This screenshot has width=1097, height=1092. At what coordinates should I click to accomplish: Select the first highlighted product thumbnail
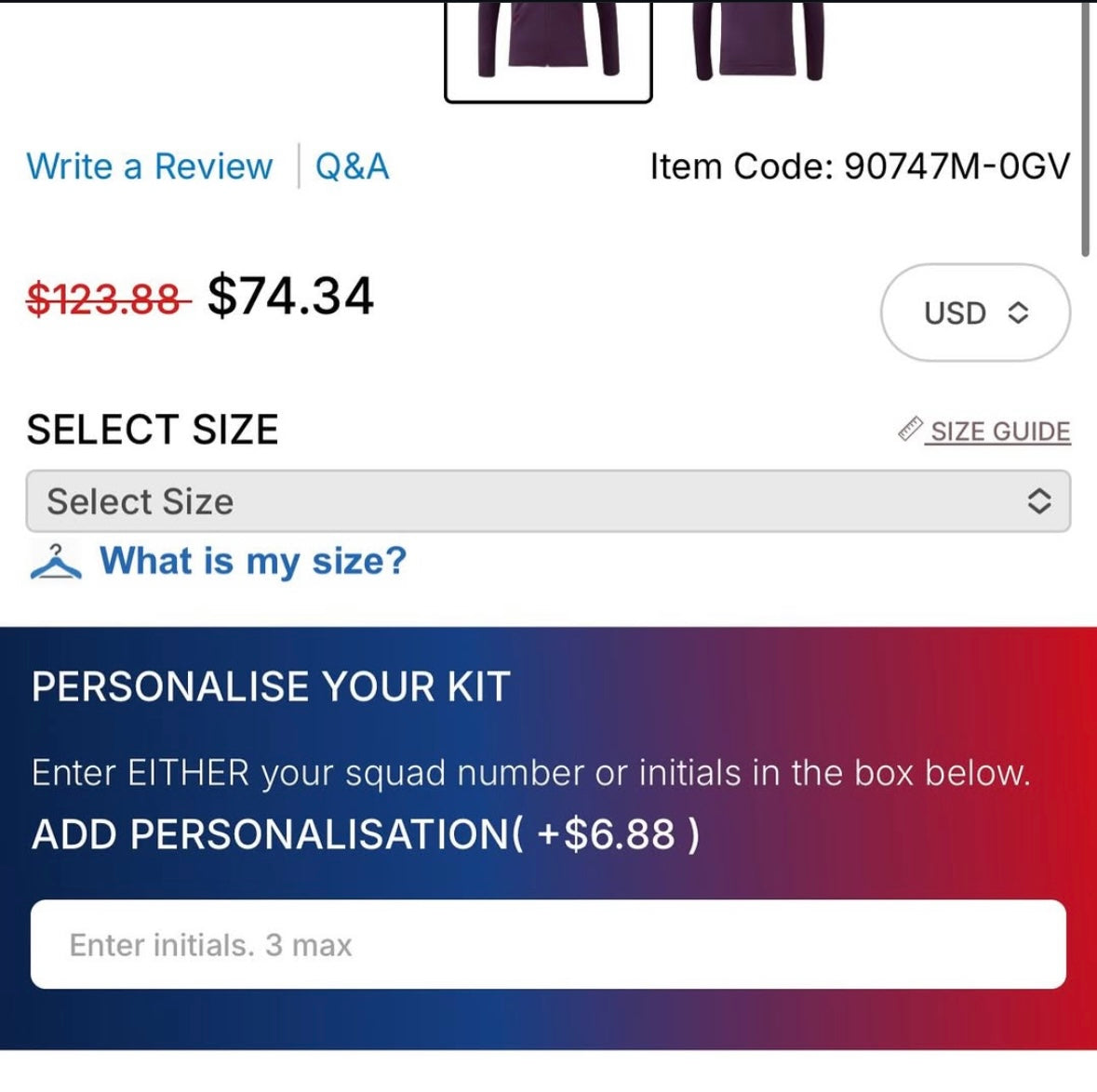click(548, 48)
